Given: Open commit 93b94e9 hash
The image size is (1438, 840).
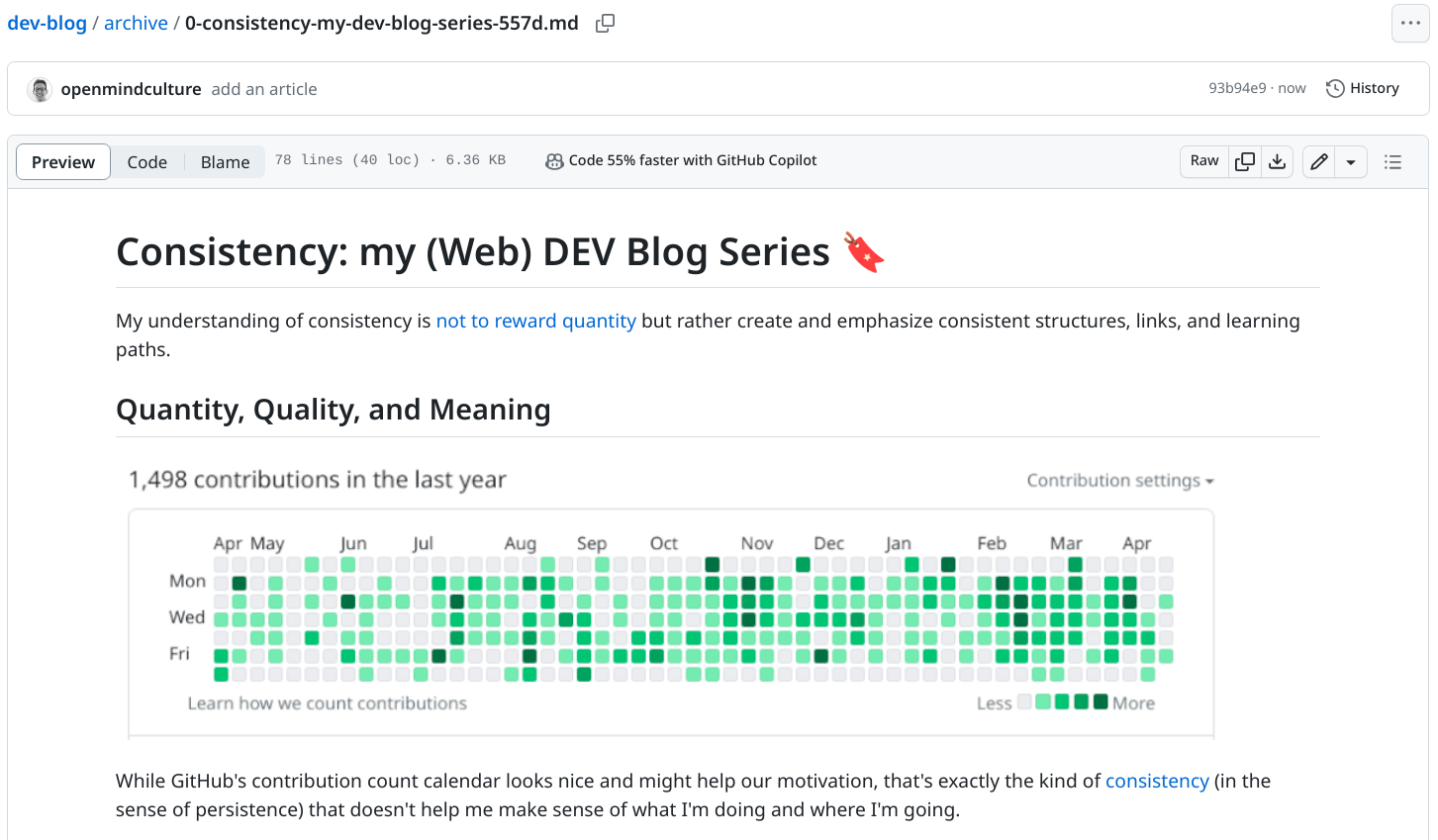Looking at the screenshot, I should (x=1237, y=88).
